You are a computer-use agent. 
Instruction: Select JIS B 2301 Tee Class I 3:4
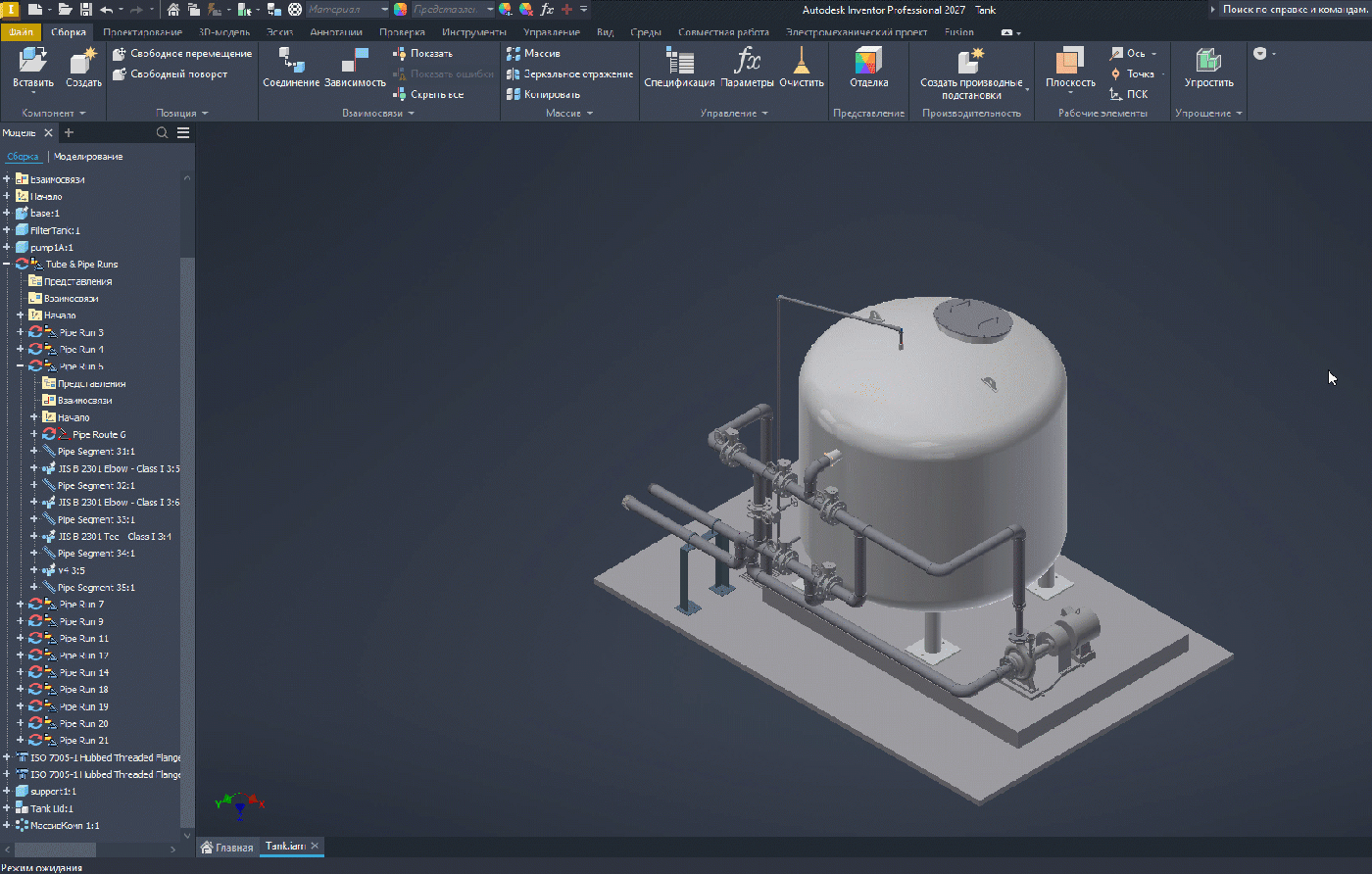(x=114, y=537)
